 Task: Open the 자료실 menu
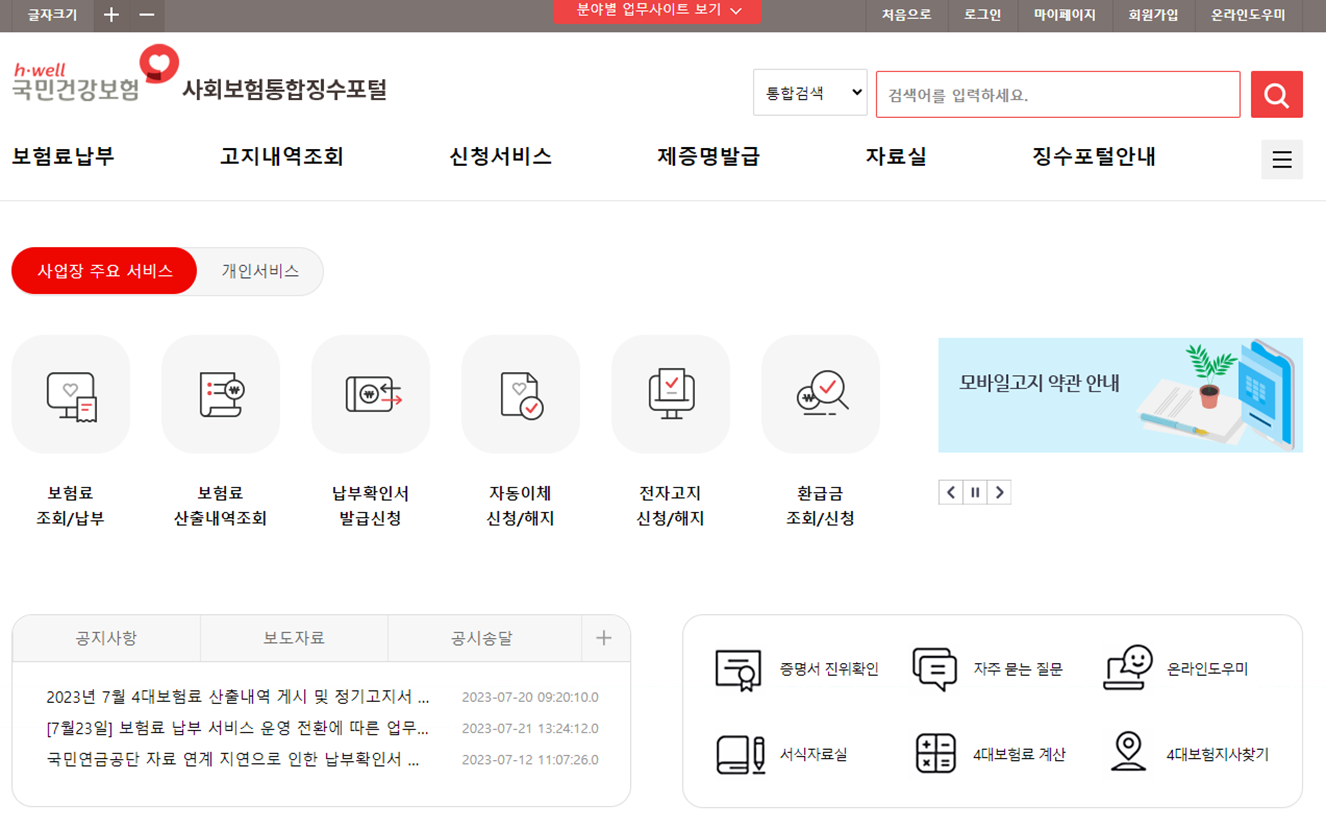click(896, 157)
